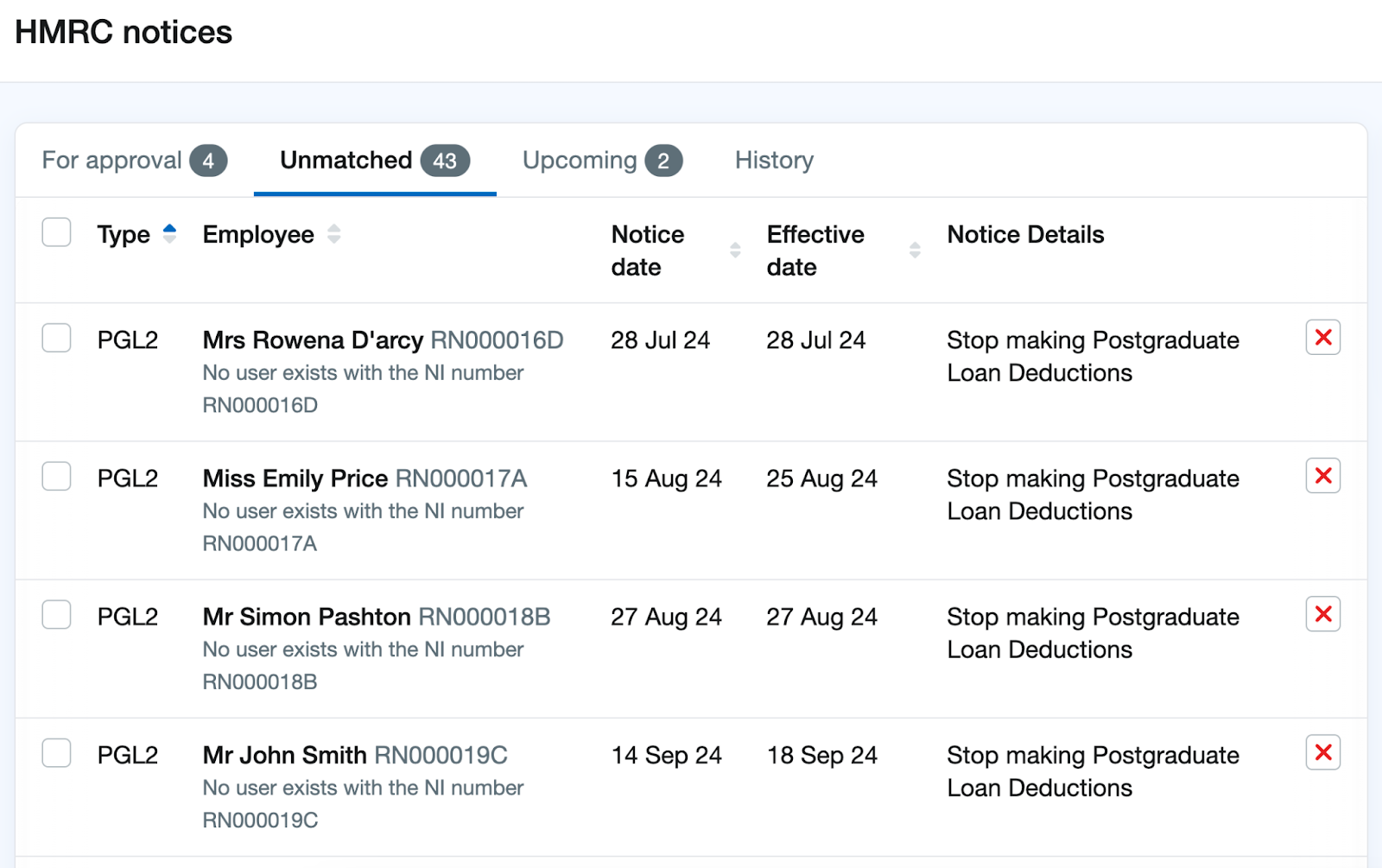Click employee name Mrs Rowena D'arcy
This screenshot has height=868, width=1382.
point(313,340)
